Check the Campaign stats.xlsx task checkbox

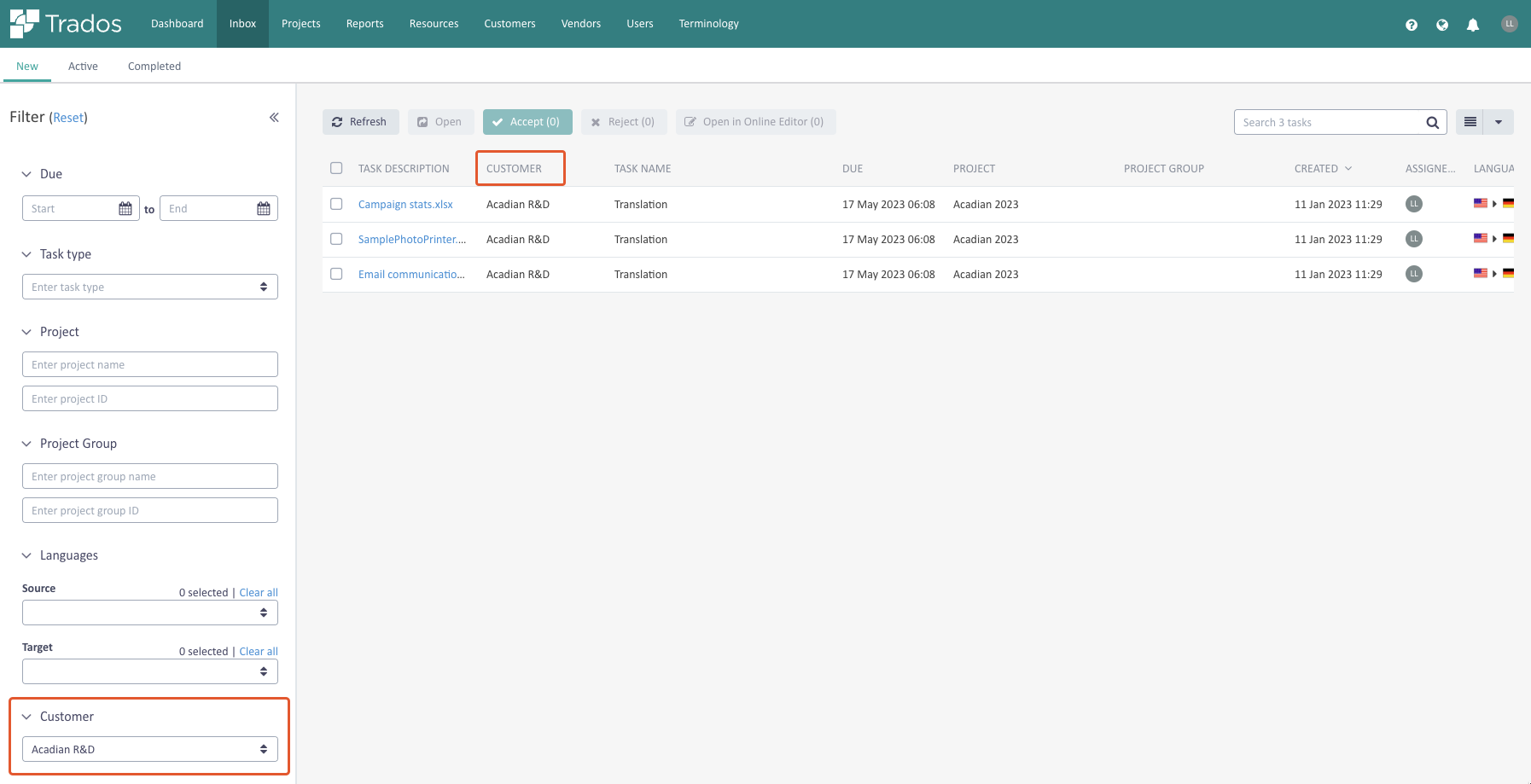tap(336, 204)
